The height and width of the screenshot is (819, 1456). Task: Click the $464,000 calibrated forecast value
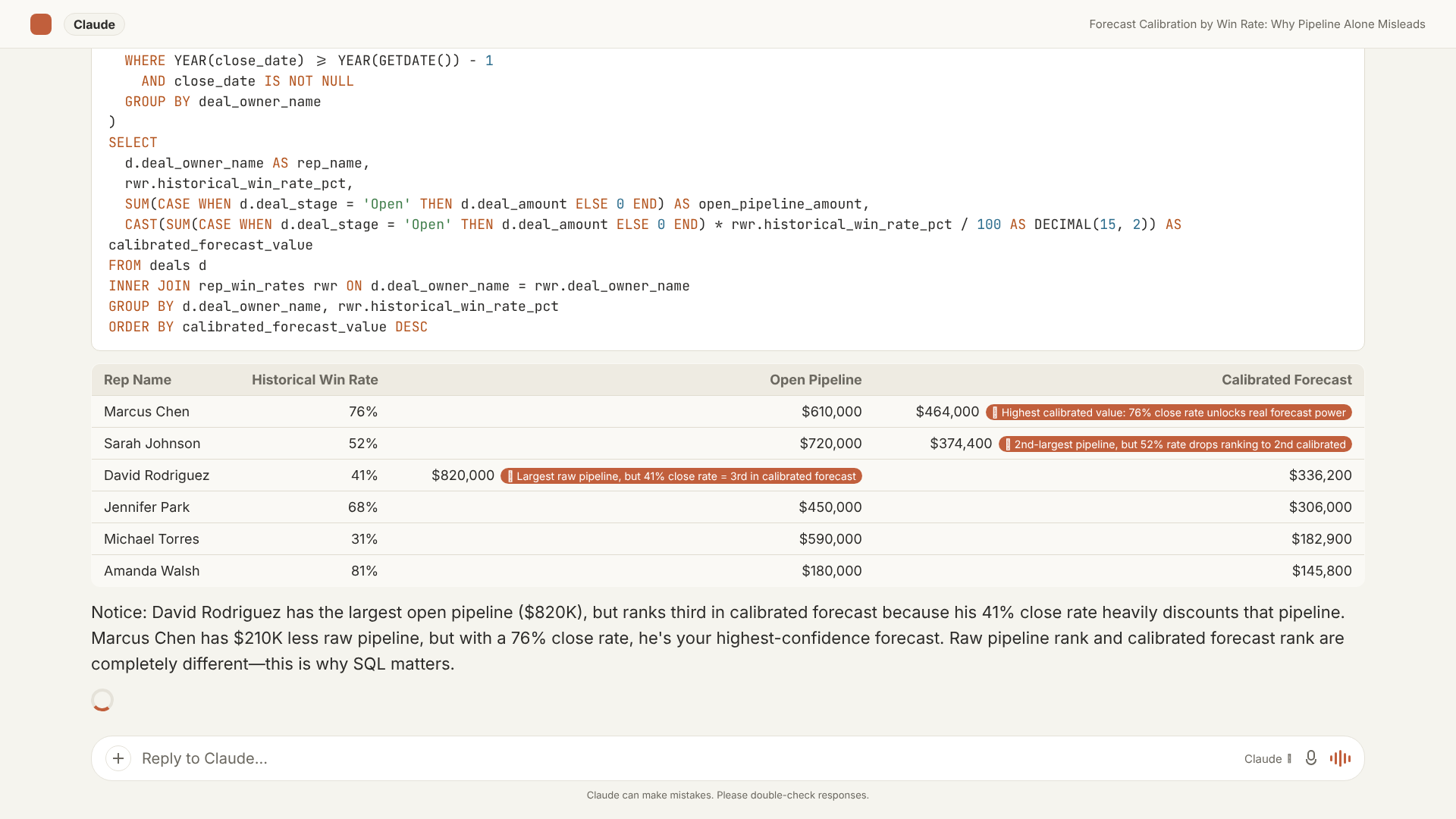coord(947,412)
